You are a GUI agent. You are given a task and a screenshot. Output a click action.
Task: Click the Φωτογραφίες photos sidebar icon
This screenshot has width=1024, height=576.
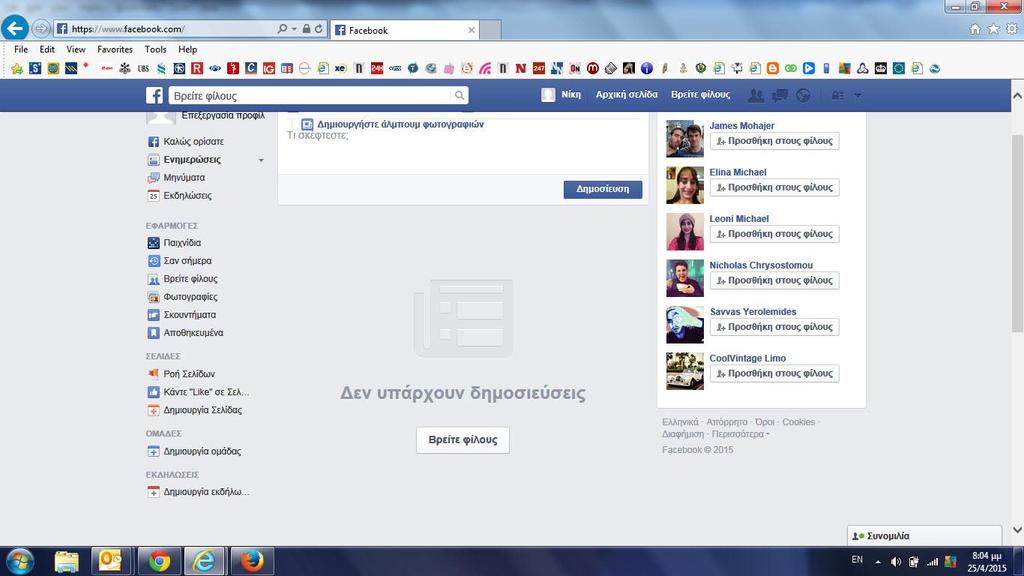point(153,297)
